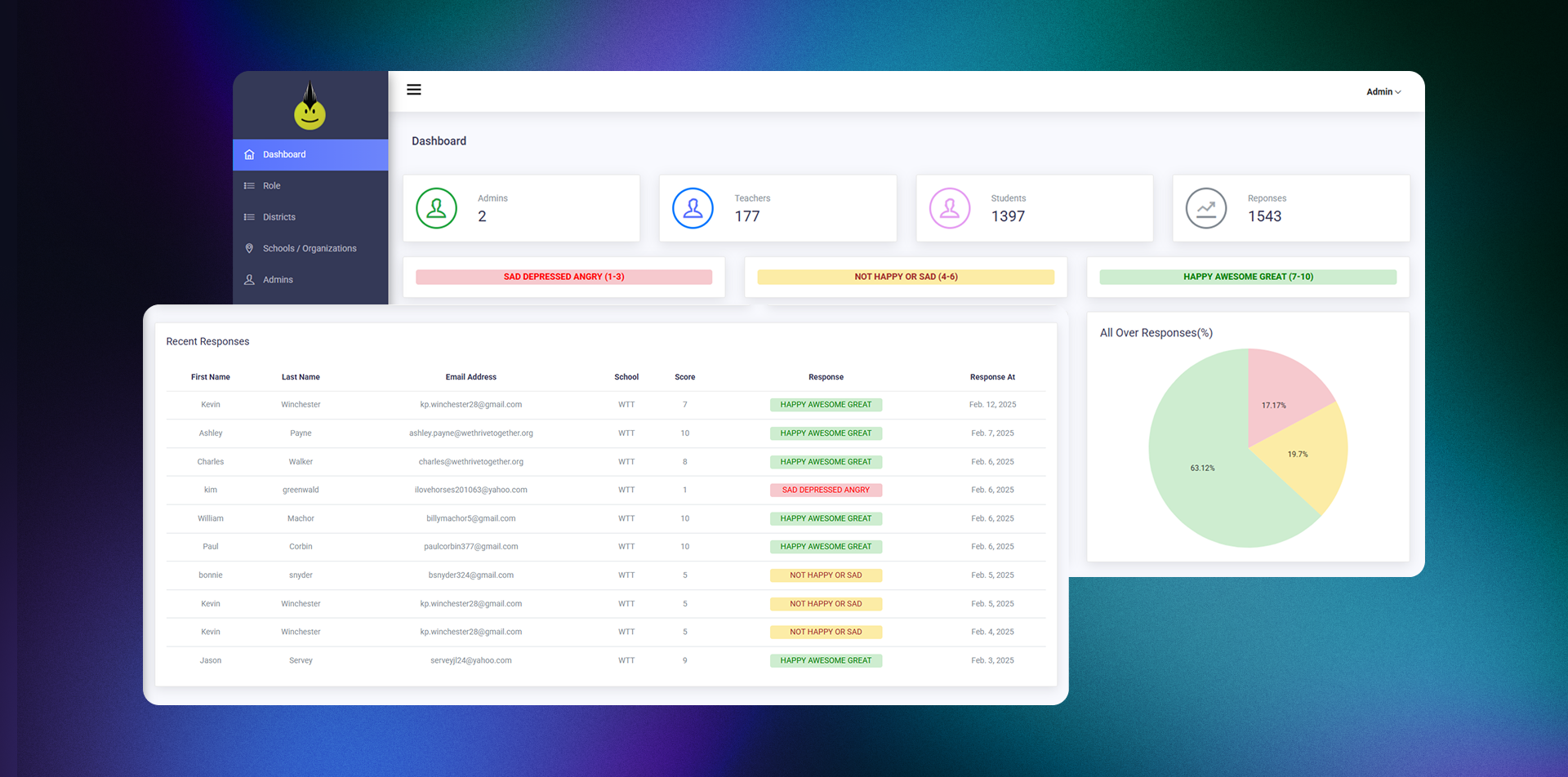
Task: Click the green Admins user icon
Action: coord(436,208)
